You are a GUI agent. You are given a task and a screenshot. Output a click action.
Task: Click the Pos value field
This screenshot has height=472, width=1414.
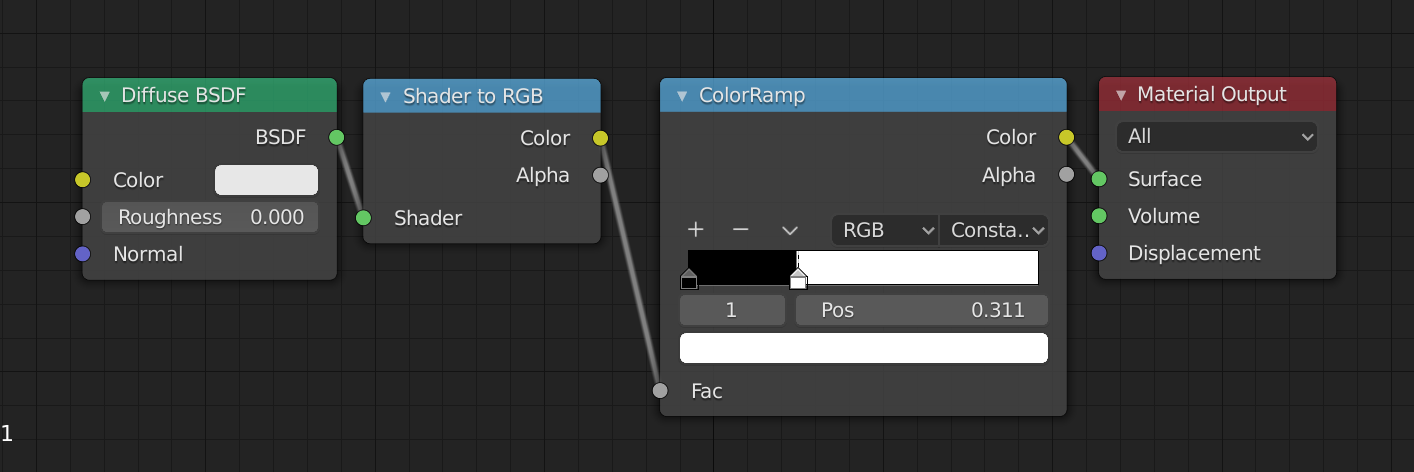pos(921,310)
